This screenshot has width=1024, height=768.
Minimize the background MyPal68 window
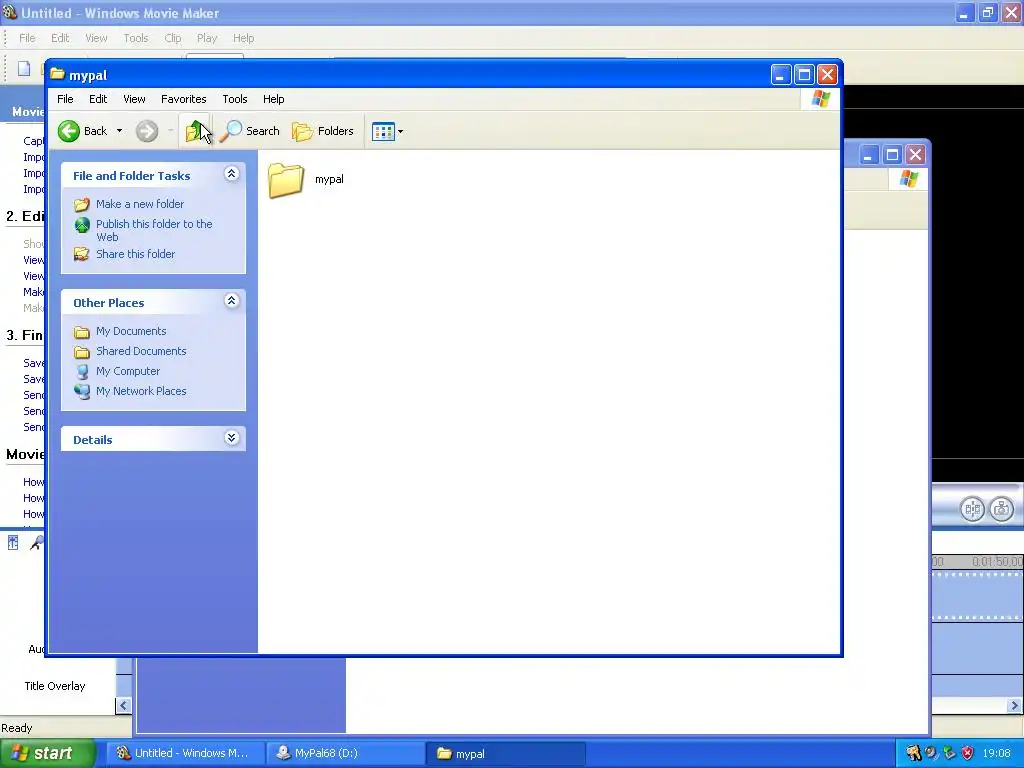point(868,155)
